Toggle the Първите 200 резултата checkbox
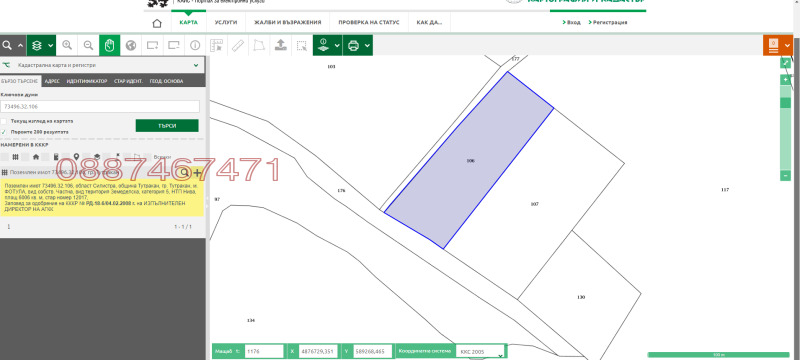800x360 pixels. point(4,132)
